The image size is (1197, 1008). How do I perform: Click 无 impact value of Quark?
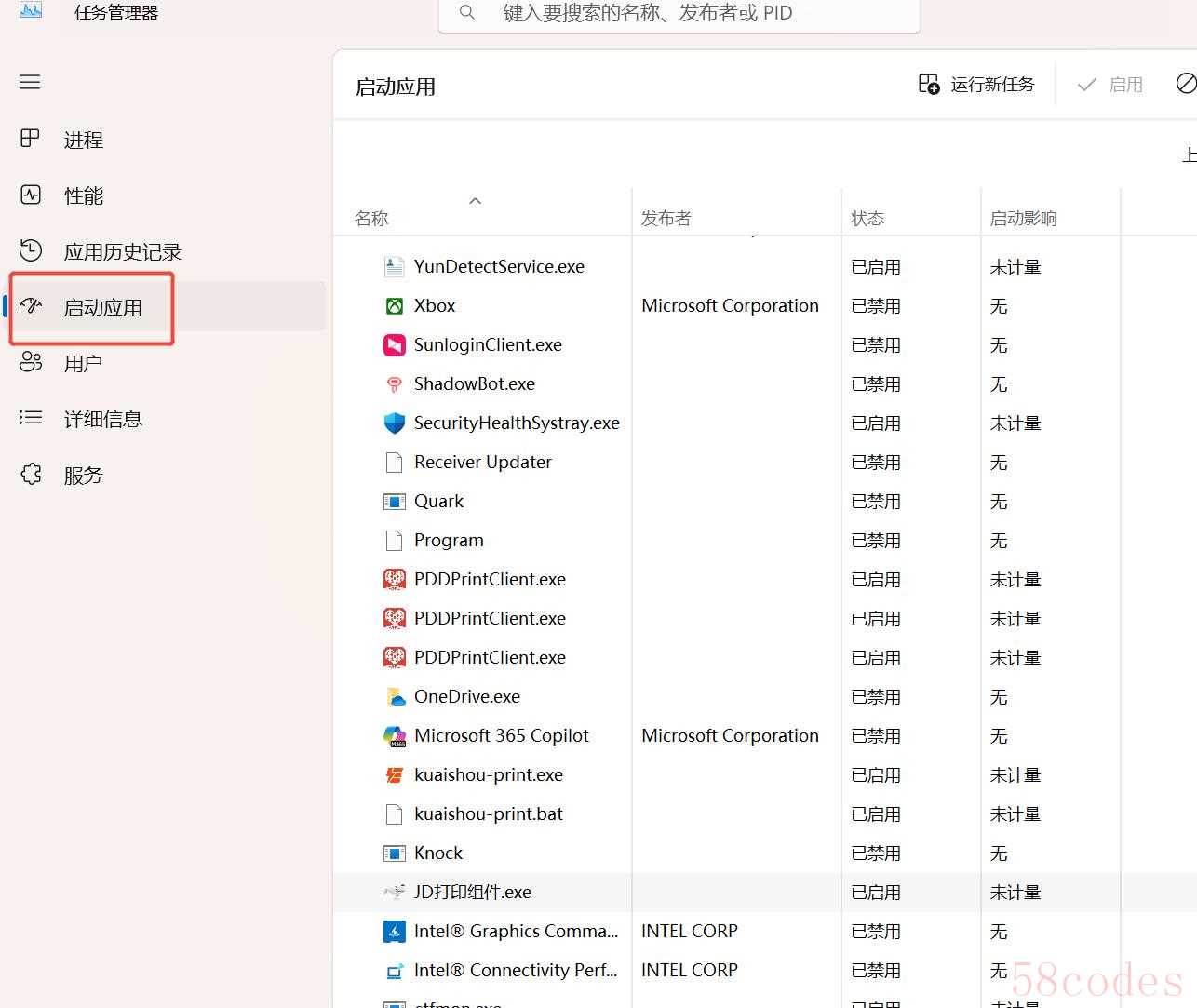pyautogui.click(x=999, y=501)
